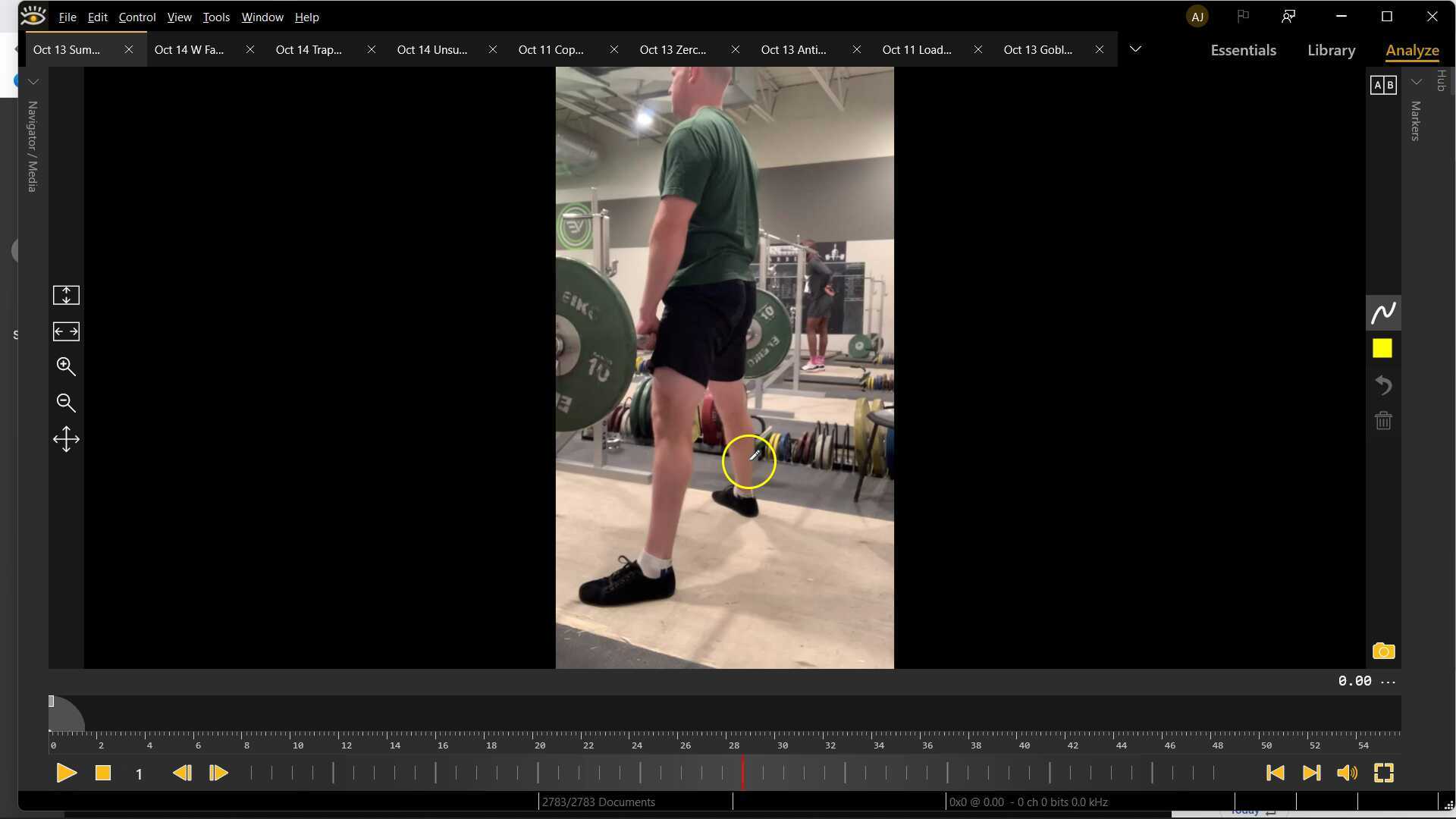Expand the Navigator / Media panel
Image resolution: width=1456 pixels, height=819 pixels.
coord(33,82)
